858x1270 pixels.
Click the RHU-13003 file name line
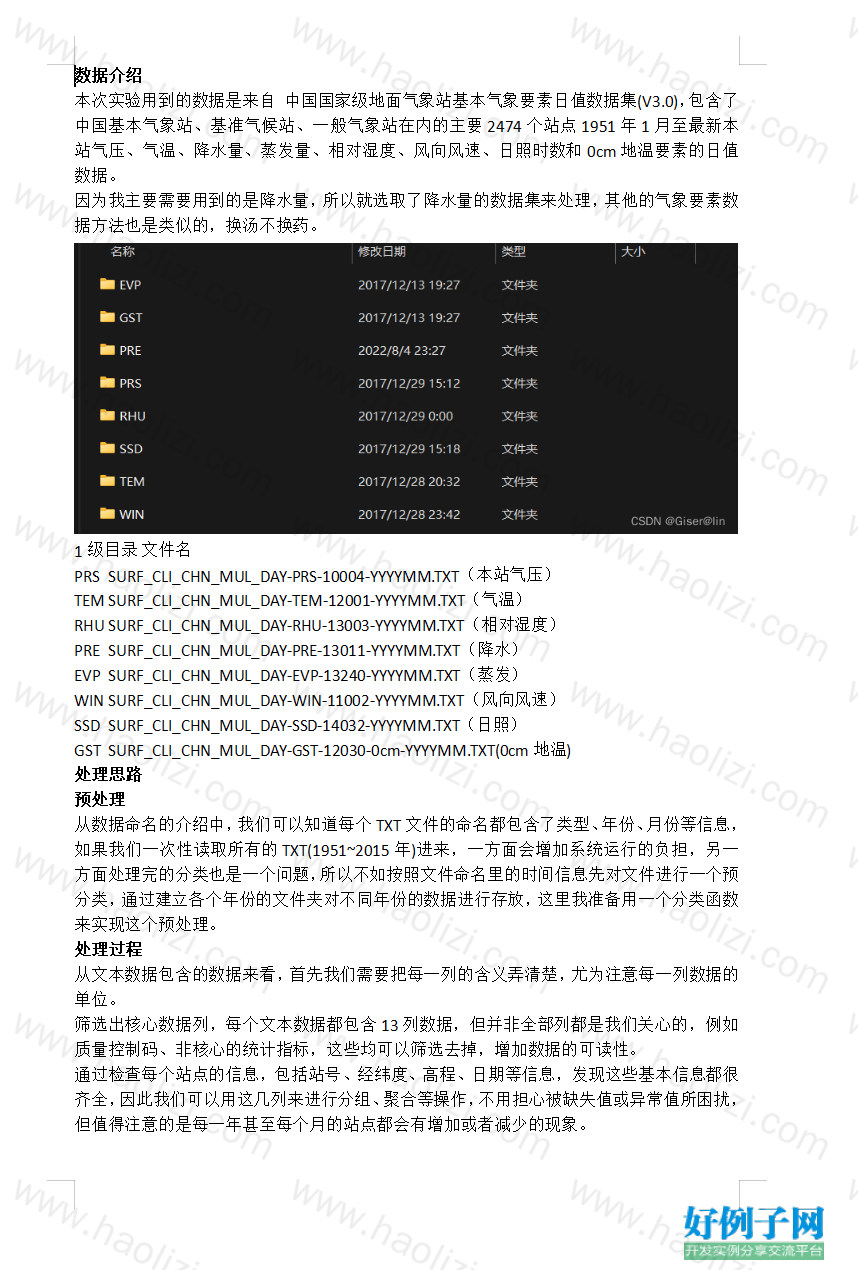(316, 625)
